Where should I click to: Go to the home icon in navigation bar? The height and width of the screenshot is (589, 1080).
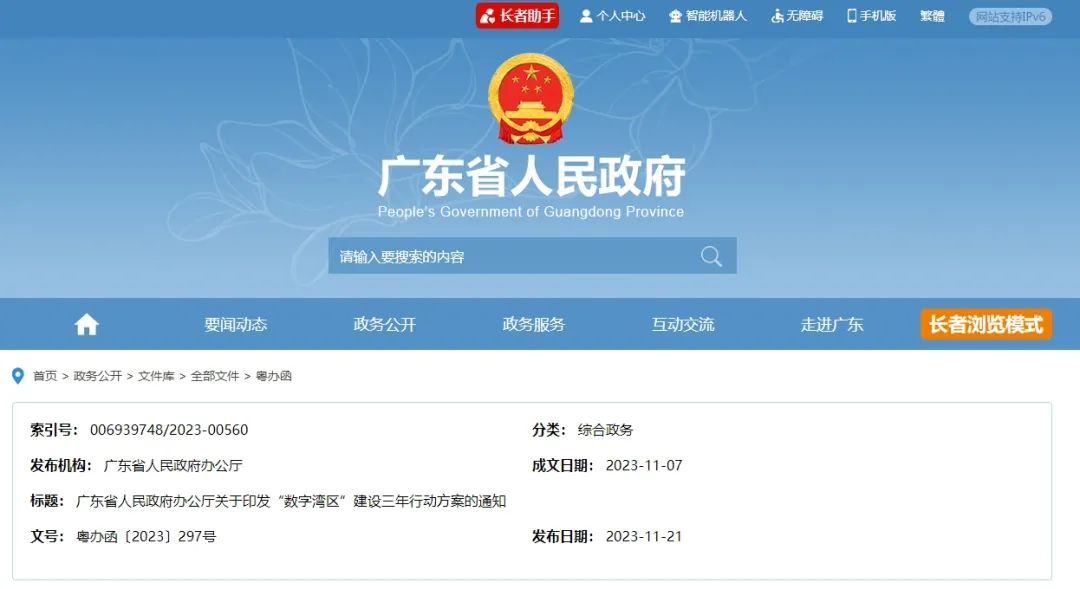[x=87, y=324]
